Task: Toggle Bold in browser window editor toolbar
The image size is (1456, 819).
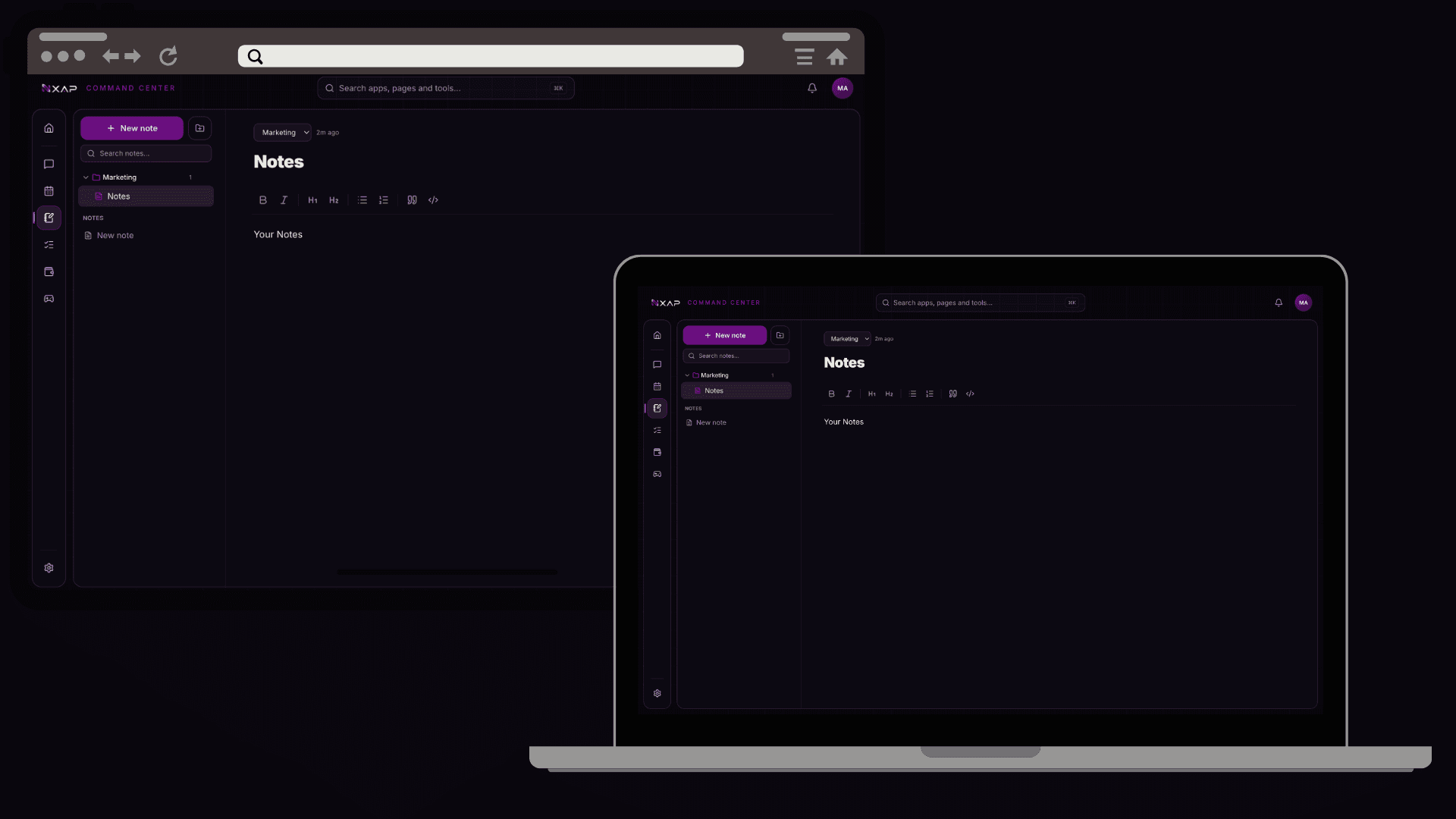Action: click(x=263, y=200)
